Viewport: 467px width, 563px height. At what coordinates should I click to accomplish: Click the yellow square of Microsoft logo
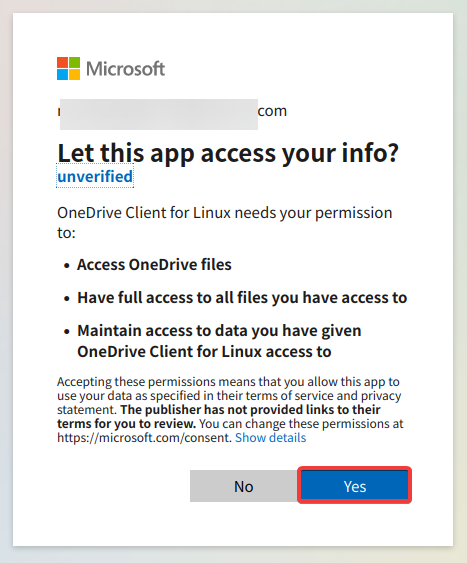[74, 74]
